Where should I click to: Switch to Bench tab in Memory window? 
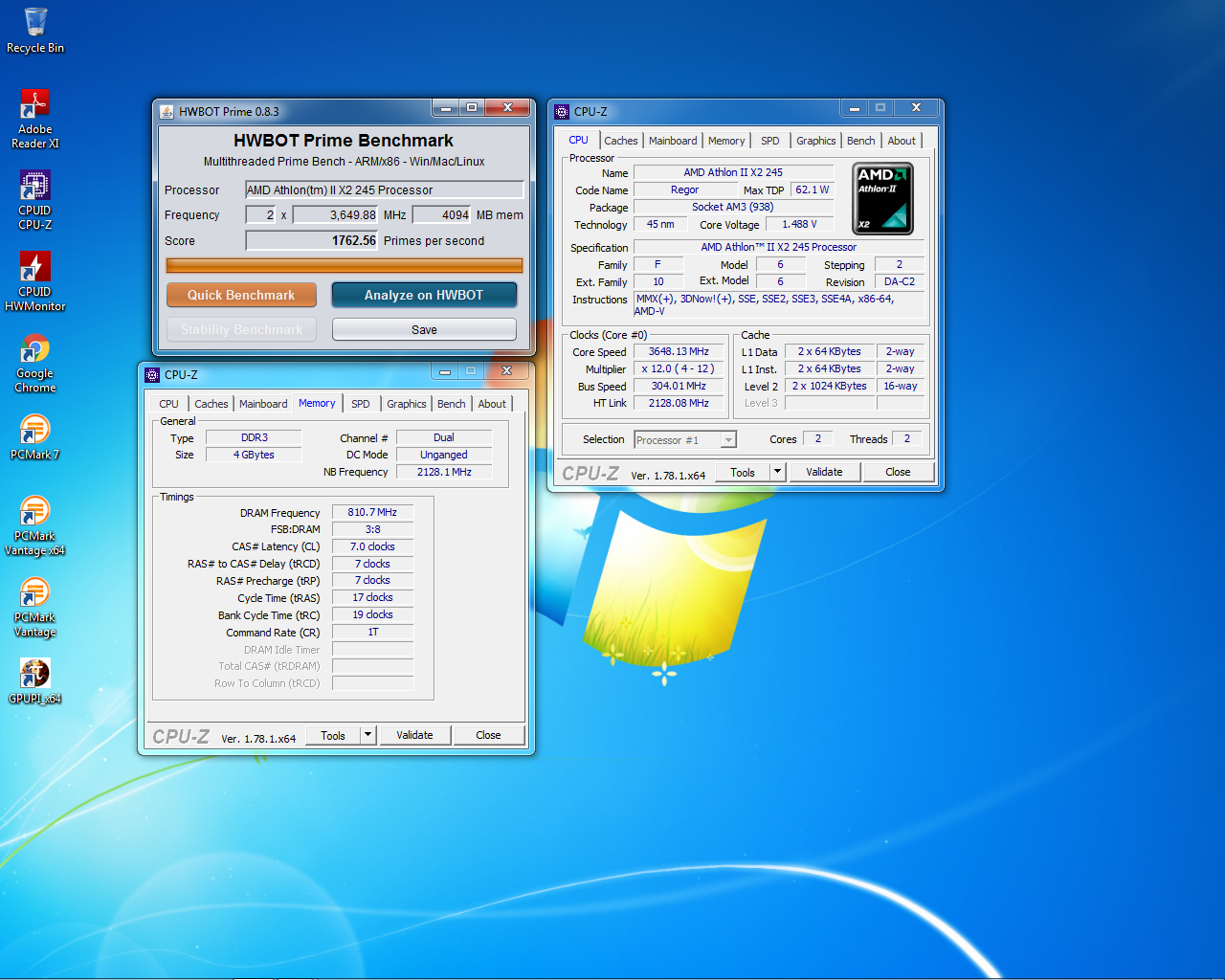451,404
